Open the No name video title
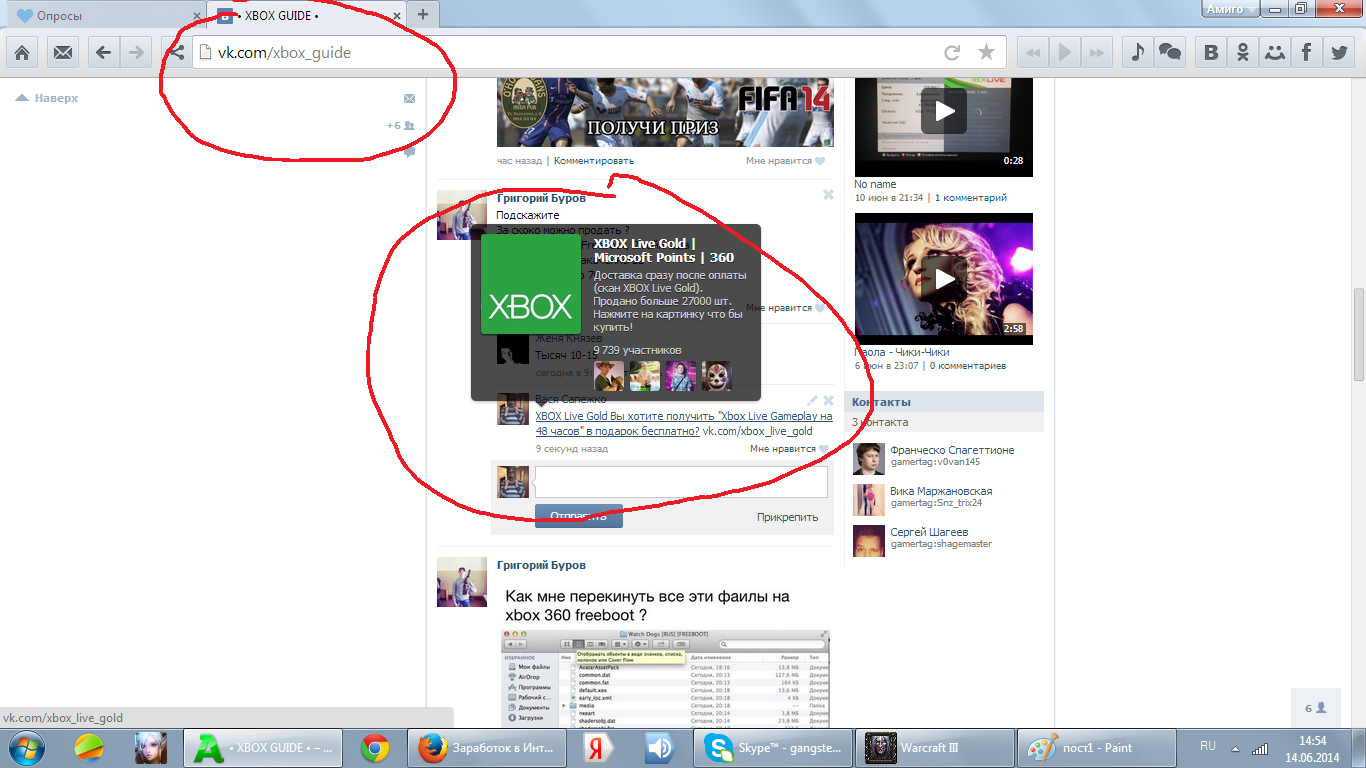1366x768 pixels. (875, 184)
